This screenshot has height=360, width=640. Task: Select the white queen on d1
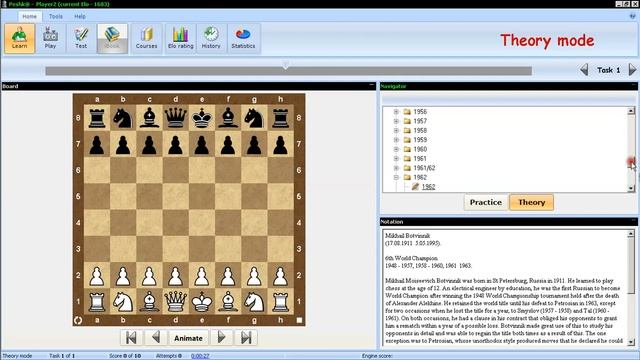[176, 301]
